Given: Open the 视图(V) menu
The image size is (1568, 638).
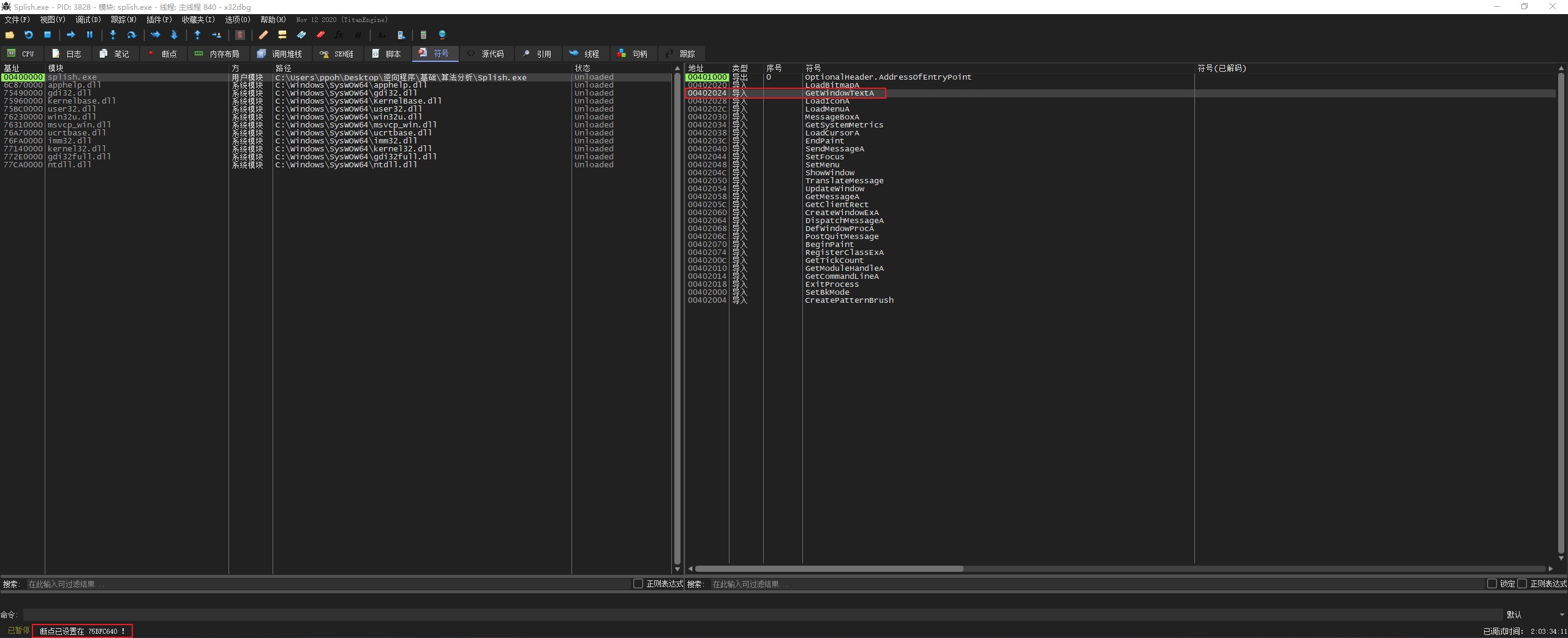Looking at the screenshot, I should pyautogui.click(x=53, y=20).
